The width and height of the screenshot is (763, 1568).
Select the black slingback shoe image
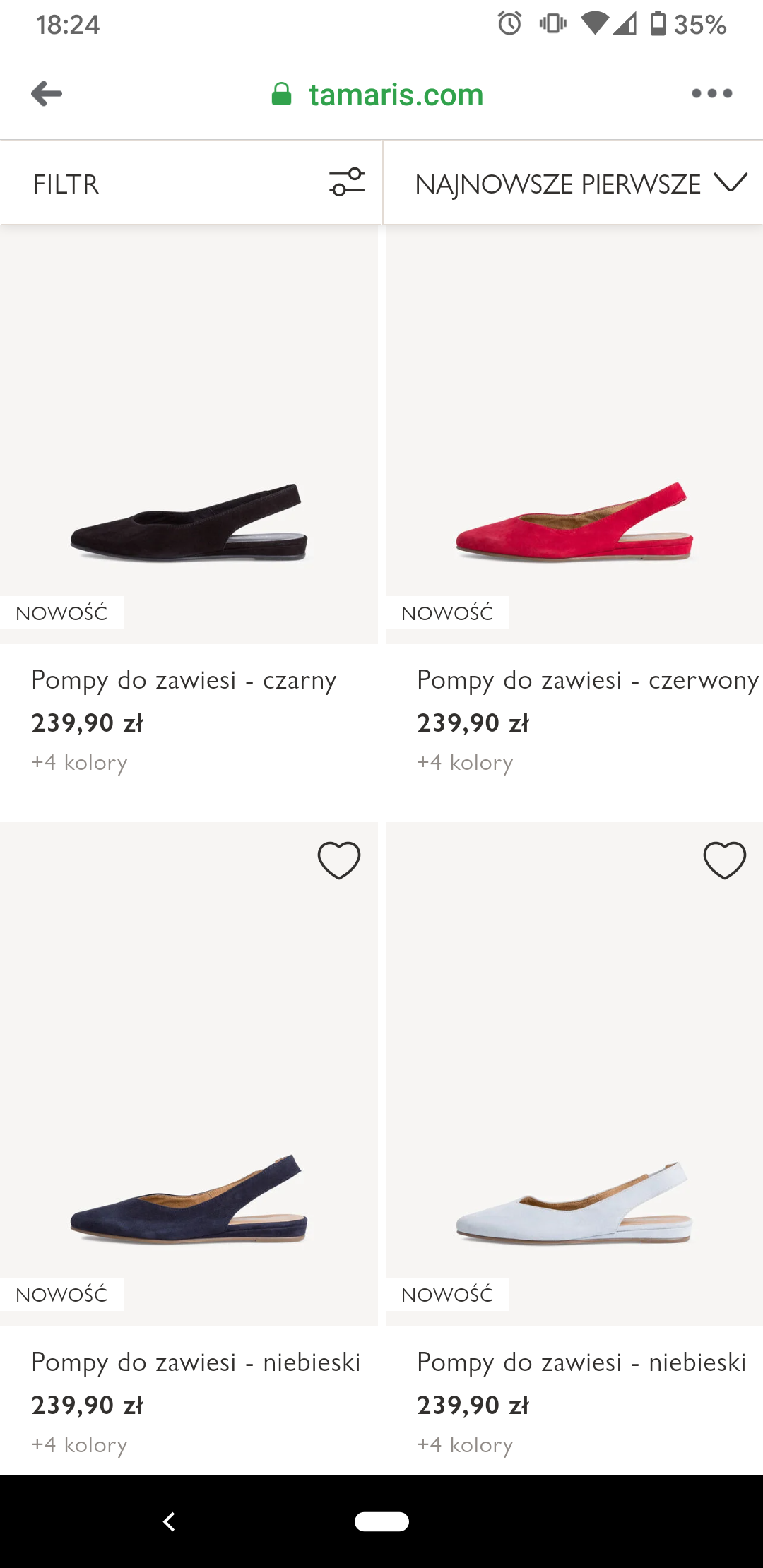pos(189,523)
